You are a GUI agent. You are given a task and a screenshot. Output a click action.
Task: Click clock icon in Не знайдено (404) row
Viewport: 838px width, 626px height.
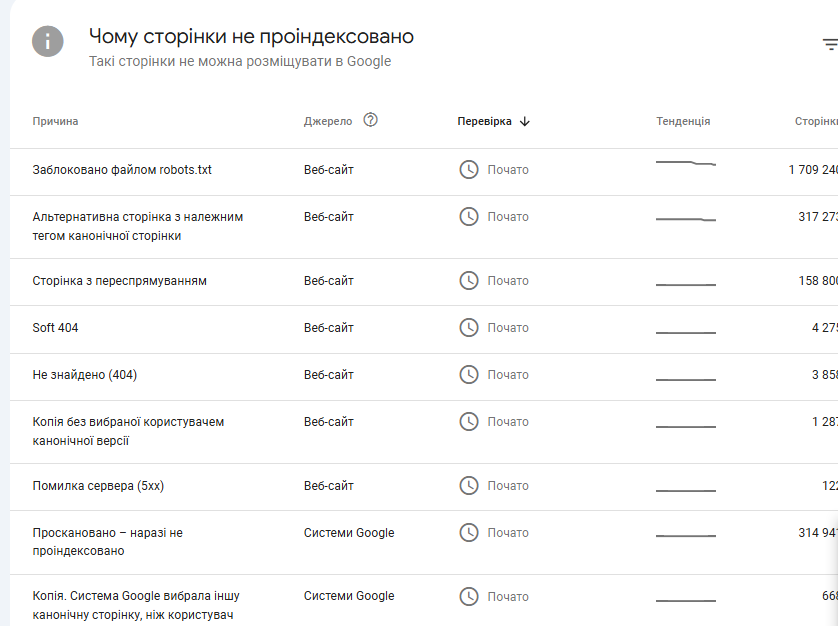469,374
